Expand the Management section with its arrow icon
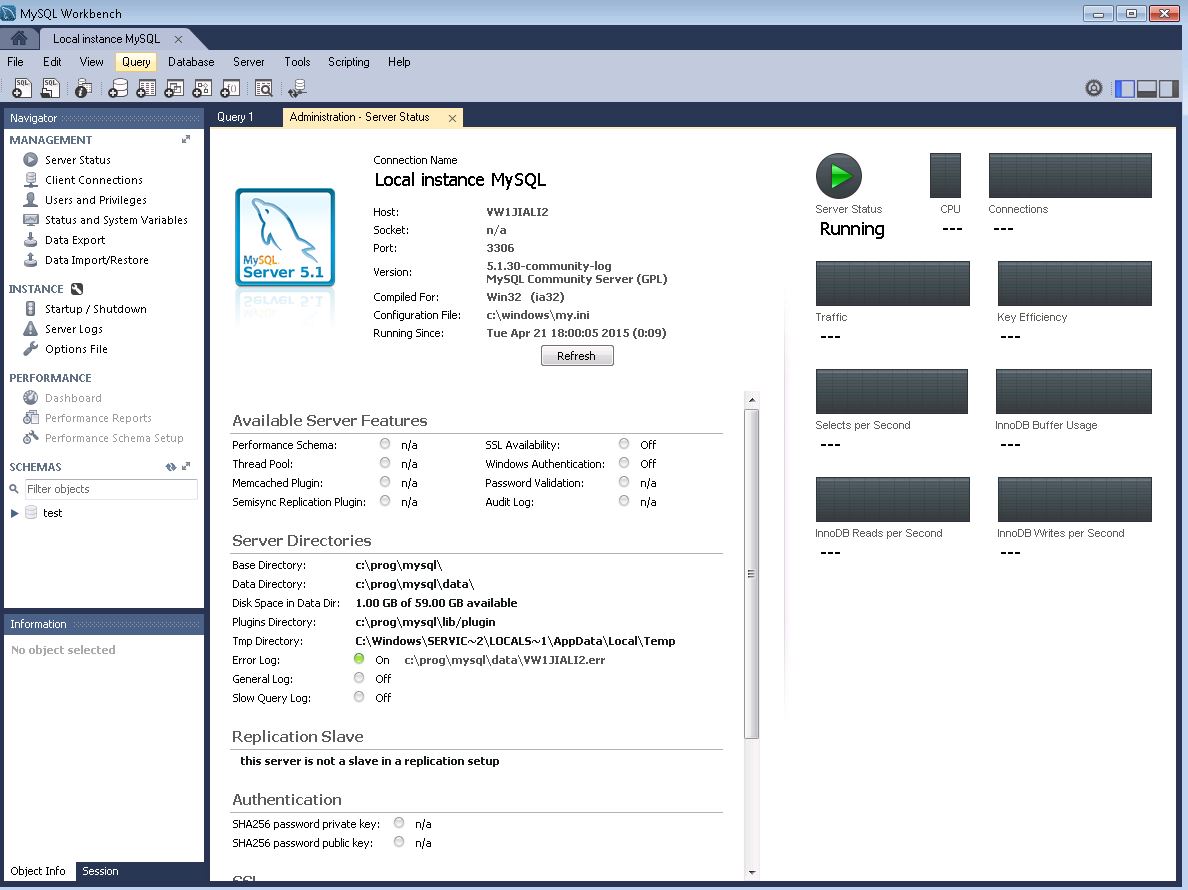 [x=186, y=139]
